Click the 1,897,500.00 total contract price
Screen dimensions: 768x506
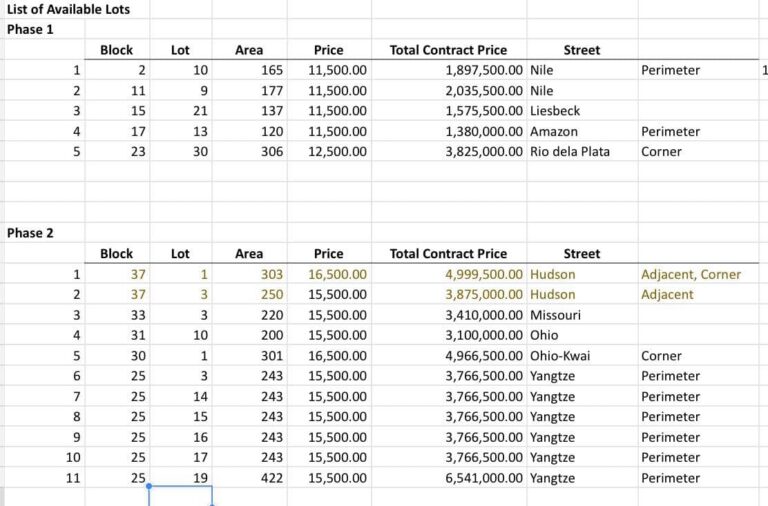tap(484, 71)
